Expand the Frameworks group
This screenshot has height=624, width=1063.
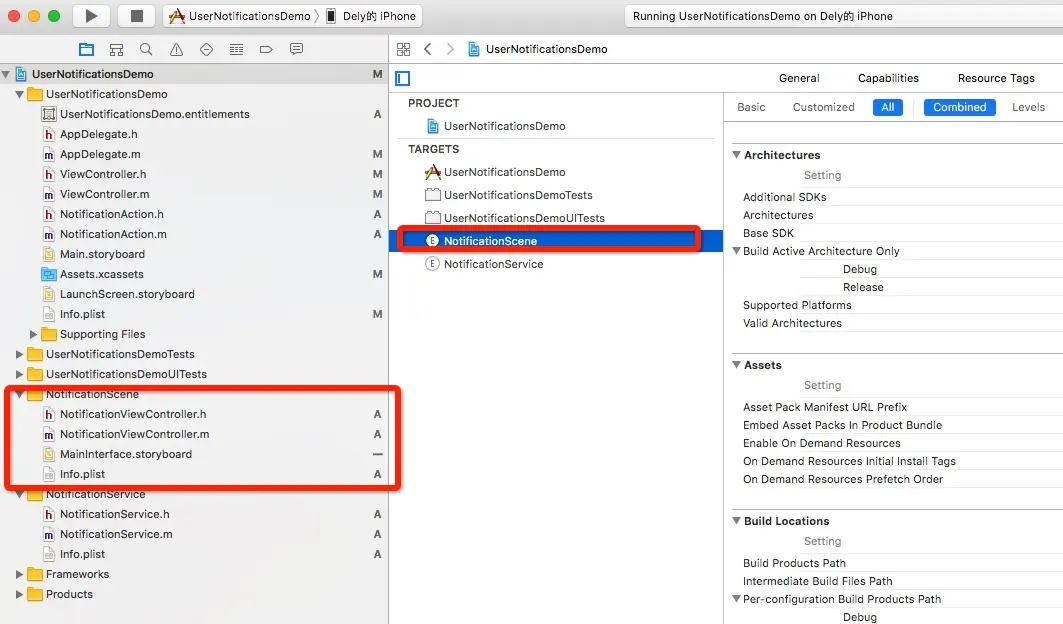click(x=20, y=574)
